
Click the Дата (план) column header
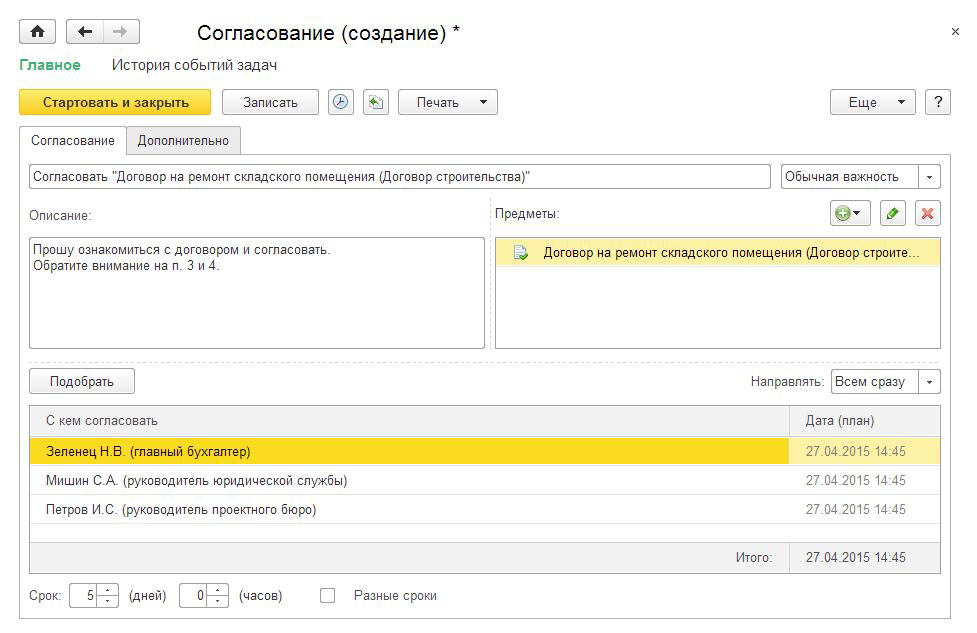coord(865,421)
